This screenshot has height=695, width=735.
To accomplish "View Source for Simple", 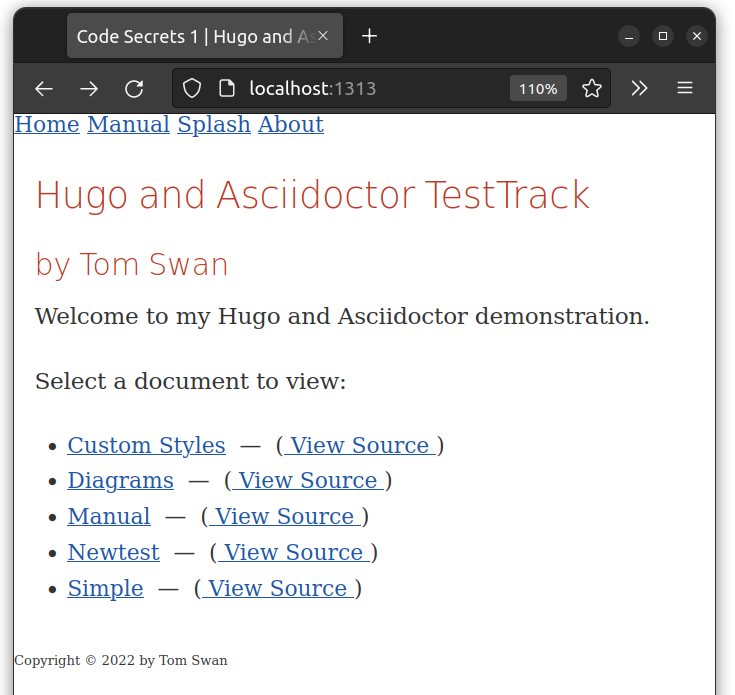I will tap(278, 589).
